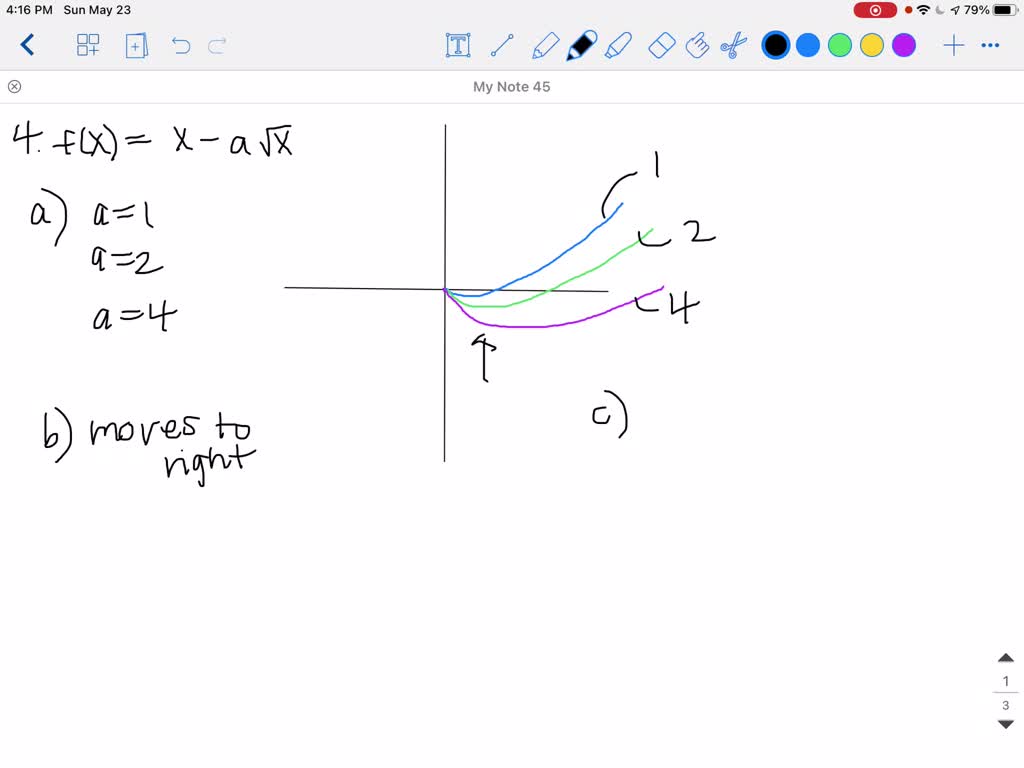Dismiss the banner with the circled X

pyautogui.click(x=14, y=86)
